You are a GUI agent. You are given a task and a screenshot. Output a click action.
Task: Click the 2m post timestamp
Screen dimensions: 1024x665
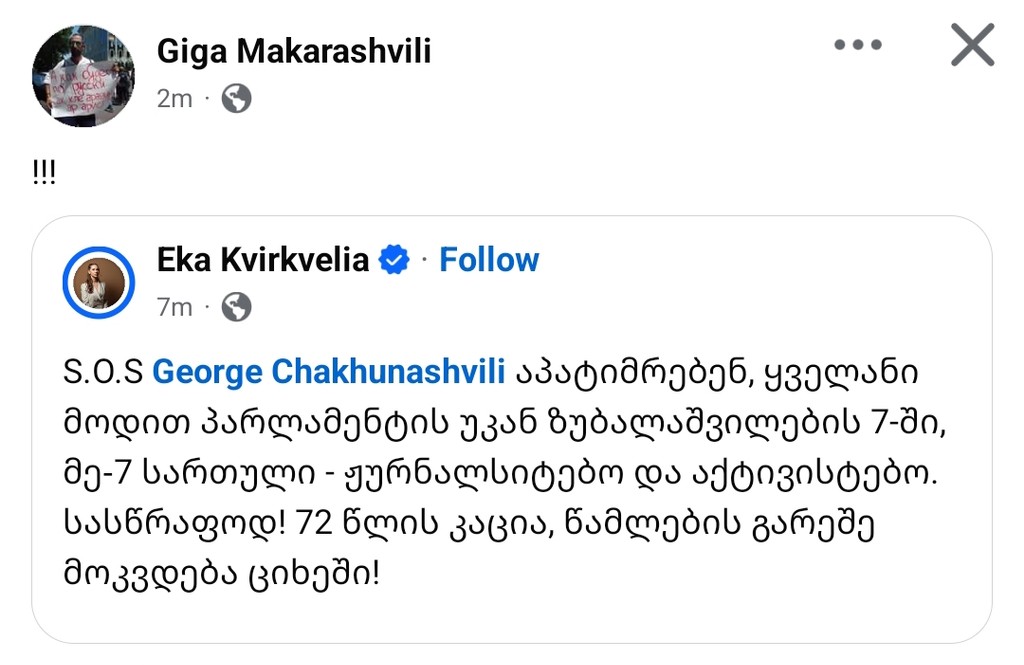[175, 99]
